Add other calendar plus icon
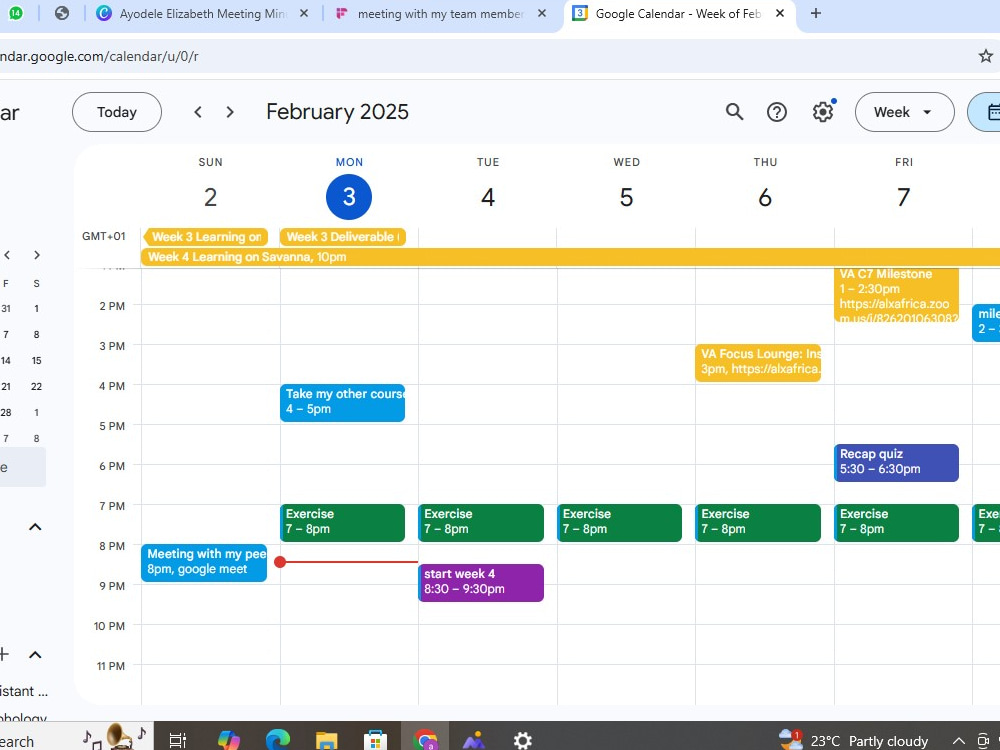 (x=4, y=654)
